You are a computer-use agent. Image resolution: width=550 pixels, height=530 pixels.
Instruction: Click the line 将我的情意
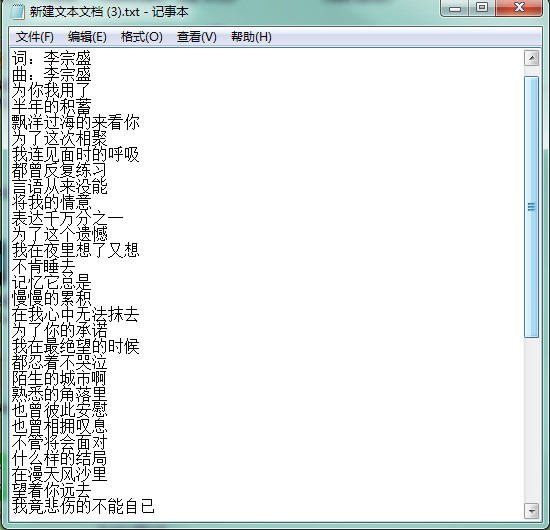point(52,202)
